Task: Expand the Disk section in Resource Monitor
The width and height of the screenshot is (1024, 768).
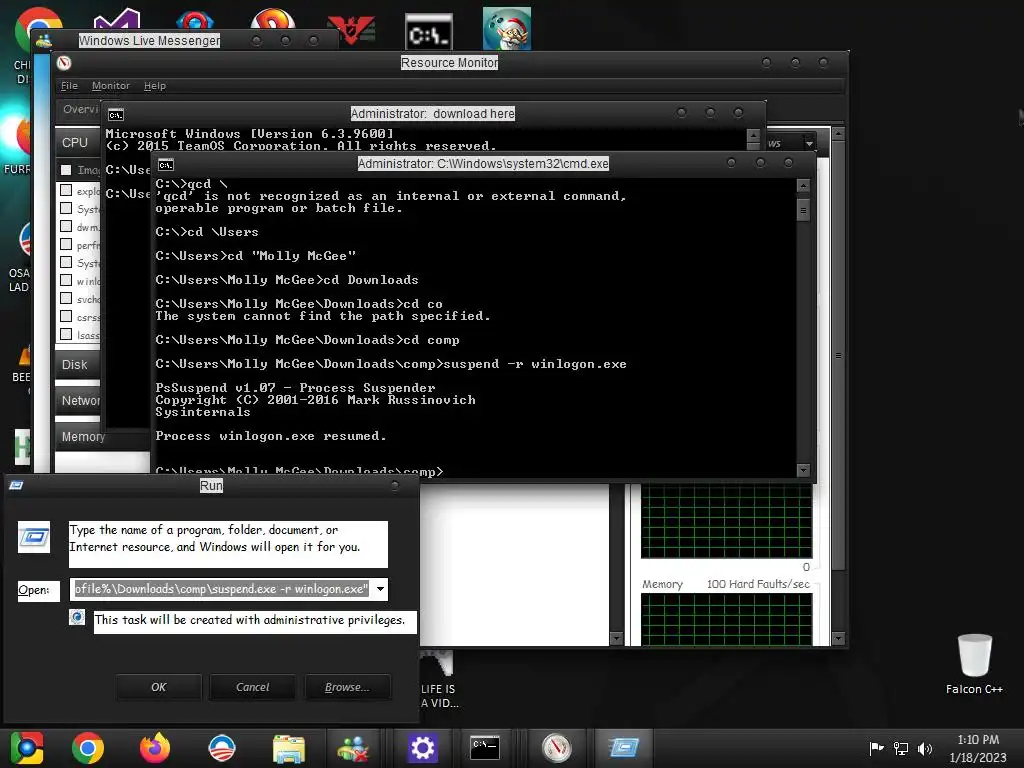Action: [x=78, y=364]
